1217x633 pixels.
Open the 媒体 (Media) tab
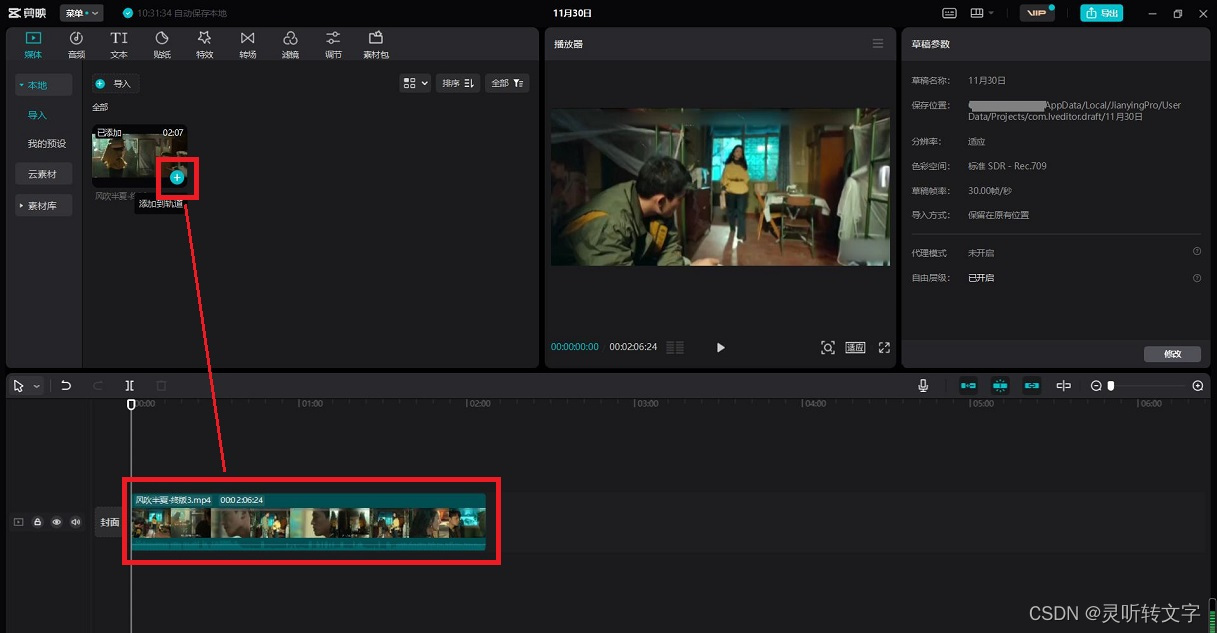click(33, 45)
